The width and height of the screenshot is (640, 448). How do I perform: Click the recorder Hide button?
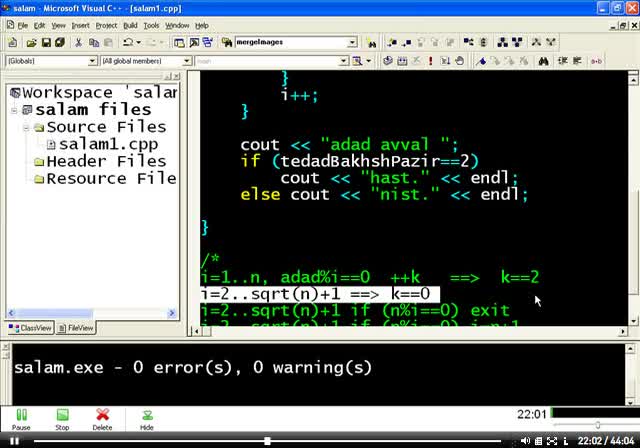click(x=147, y=419)
